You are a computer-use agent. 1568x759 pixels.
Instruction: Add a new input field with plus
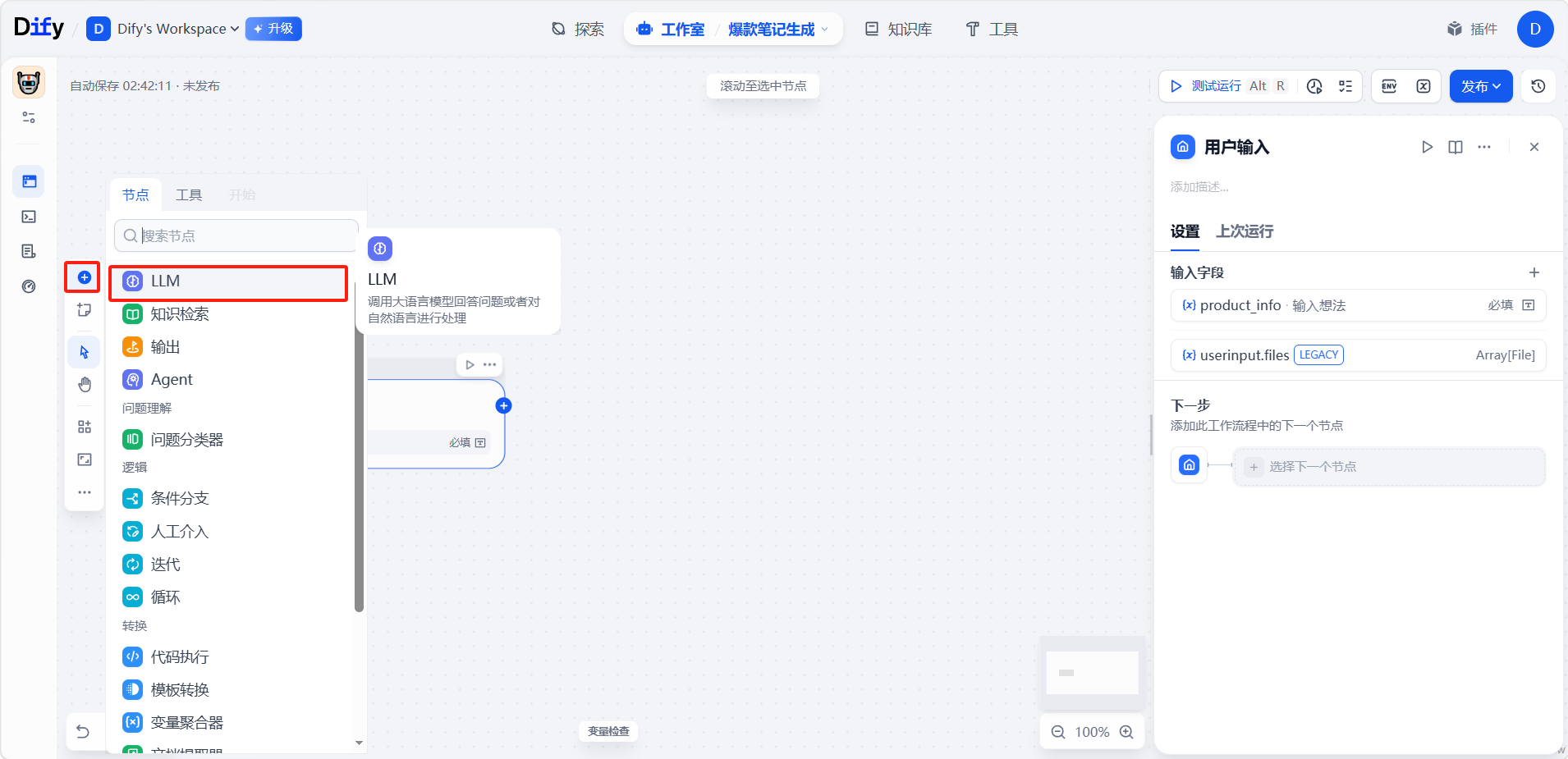1534,272
